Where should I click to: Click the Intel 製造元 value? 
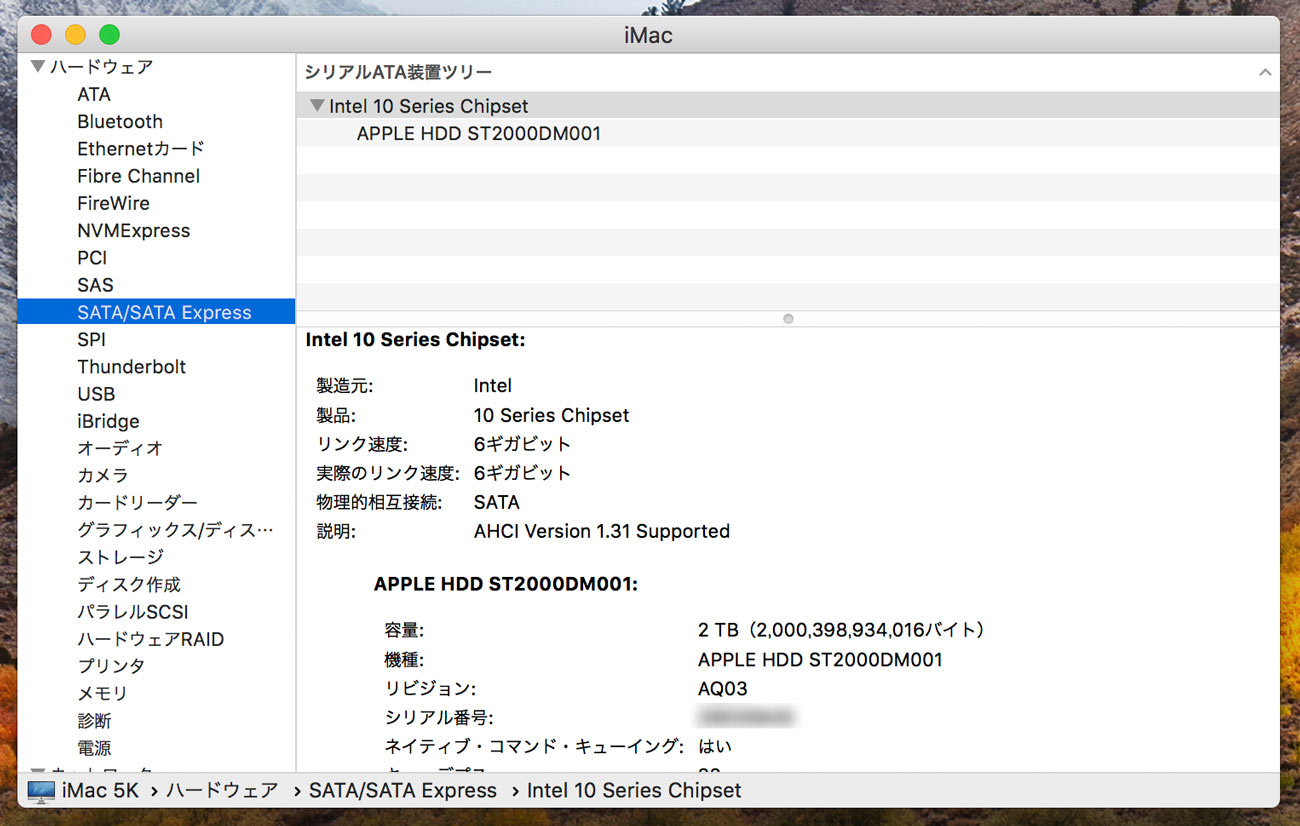(x=493, y=386)
